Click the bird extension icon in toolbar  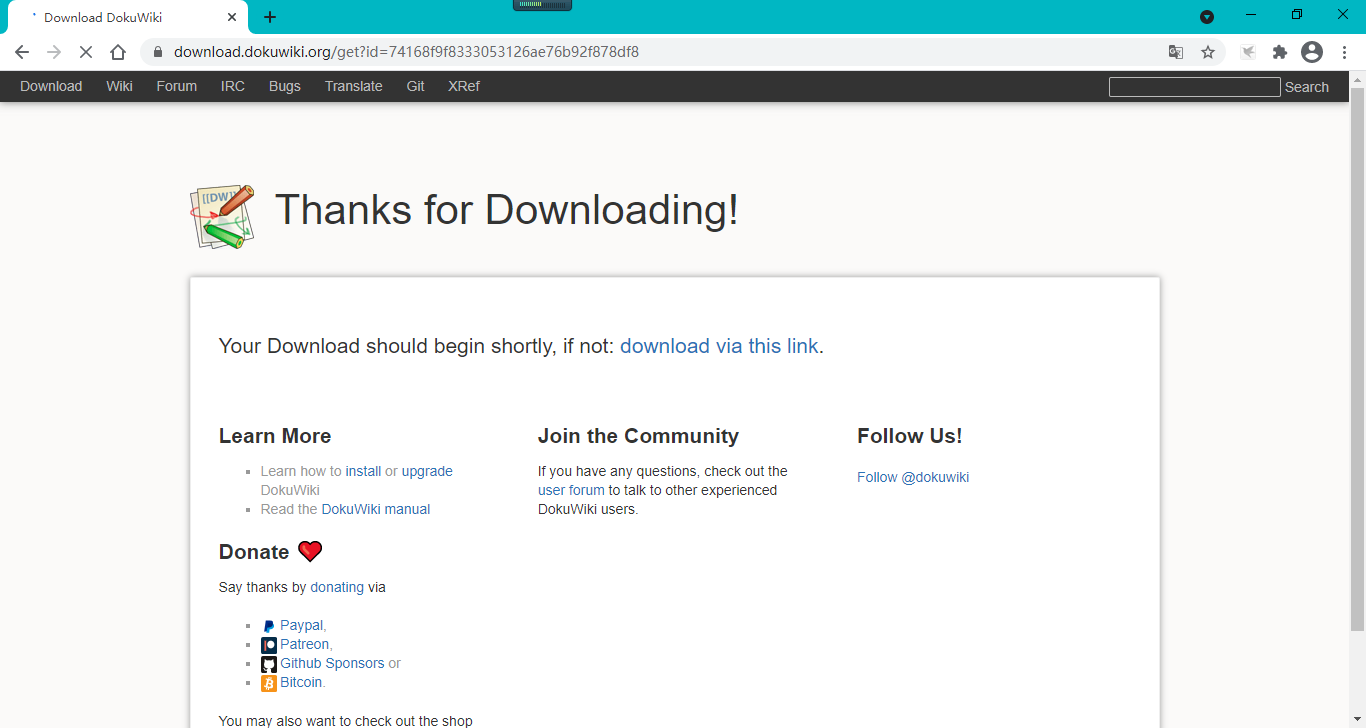coord(1248,52)
